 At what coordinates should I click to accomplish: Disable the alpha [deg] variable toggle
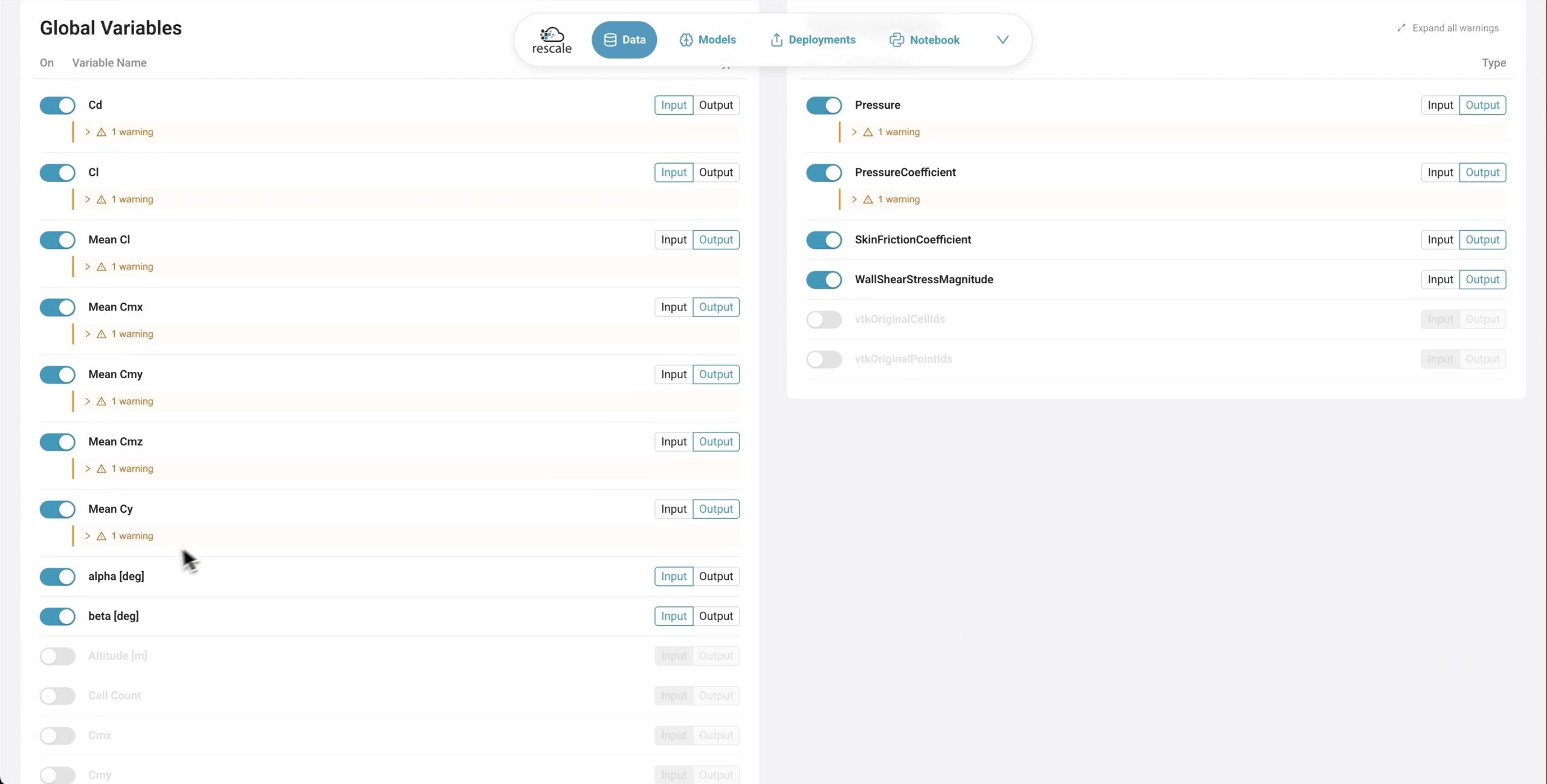[57, 576]
